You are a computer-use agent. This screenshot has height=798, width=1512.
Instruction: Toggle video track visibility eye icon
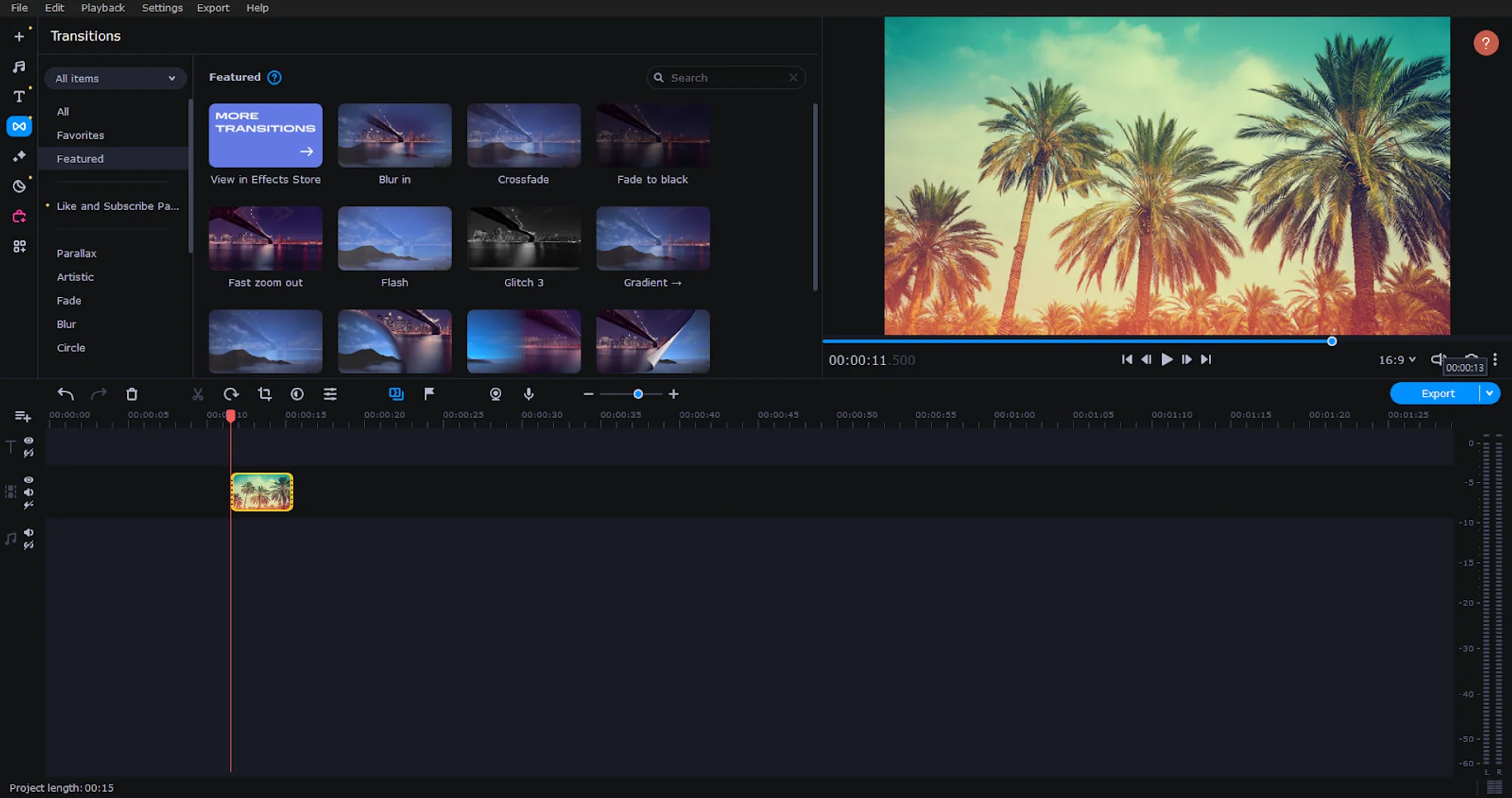(29, 480)
